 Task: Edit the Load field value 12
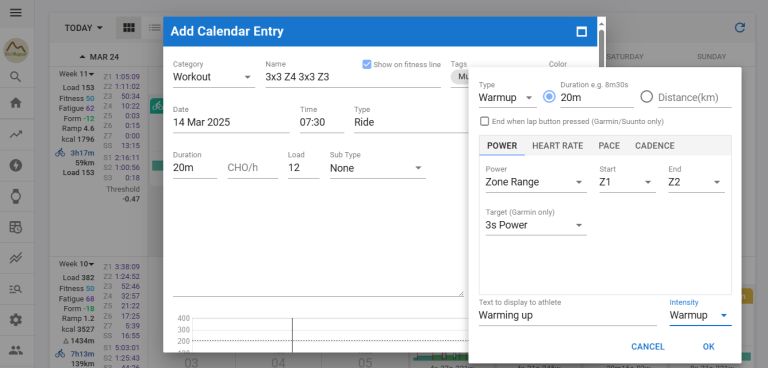coord(304,168)
